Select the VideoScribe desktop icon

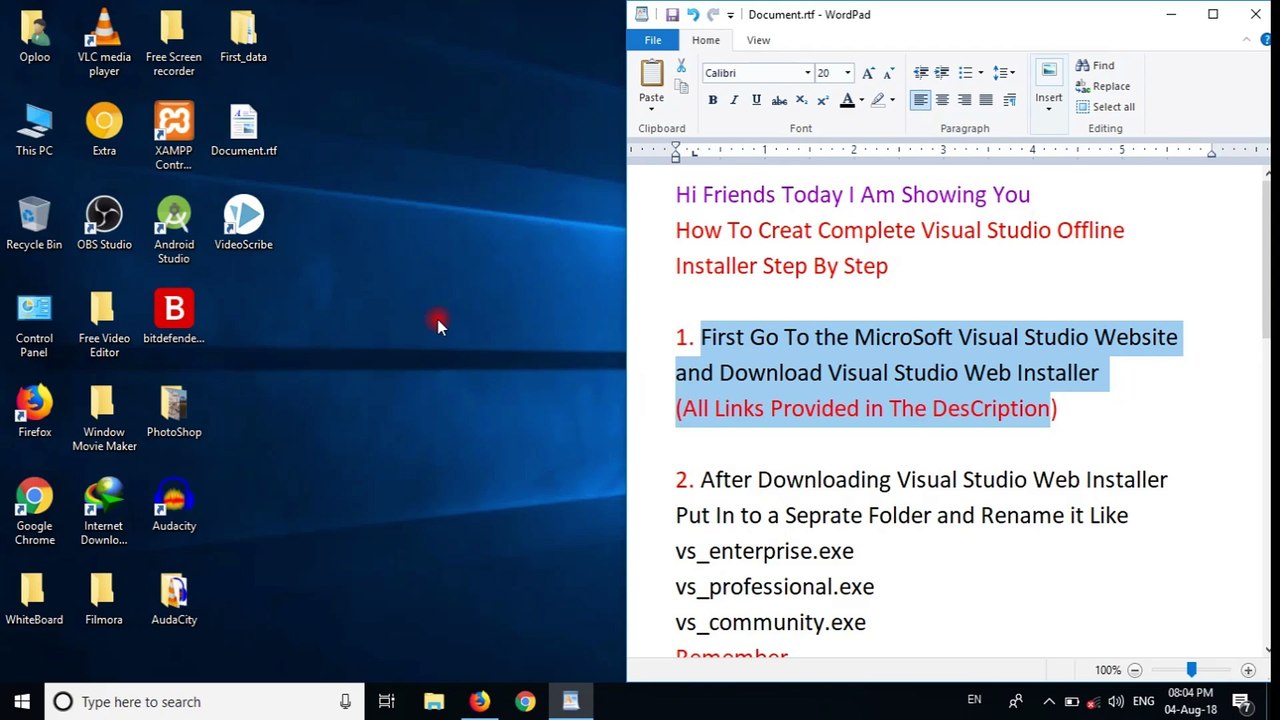point(243,223)
